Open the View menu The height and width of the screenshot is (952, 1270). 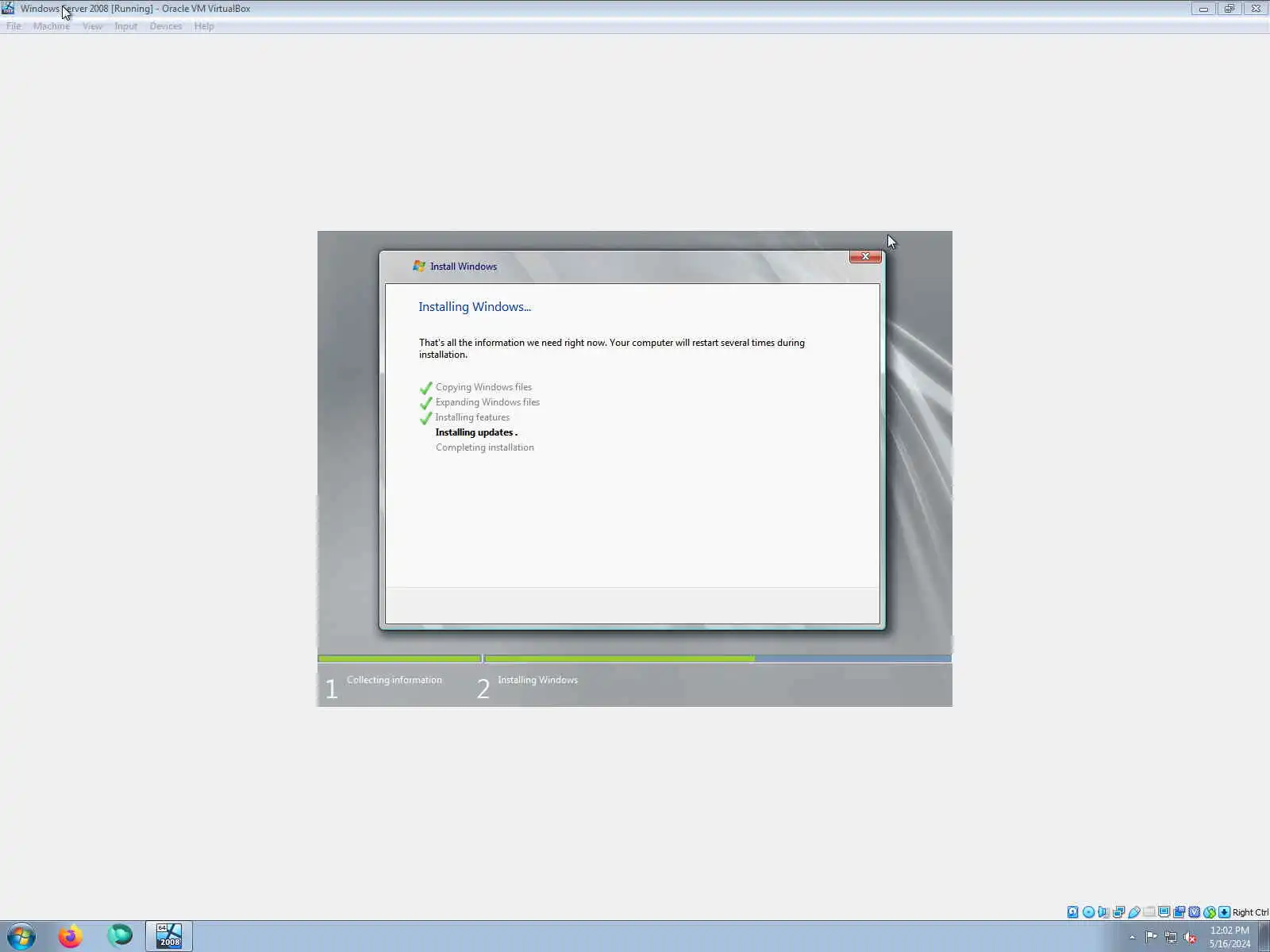tap(92, 26)
